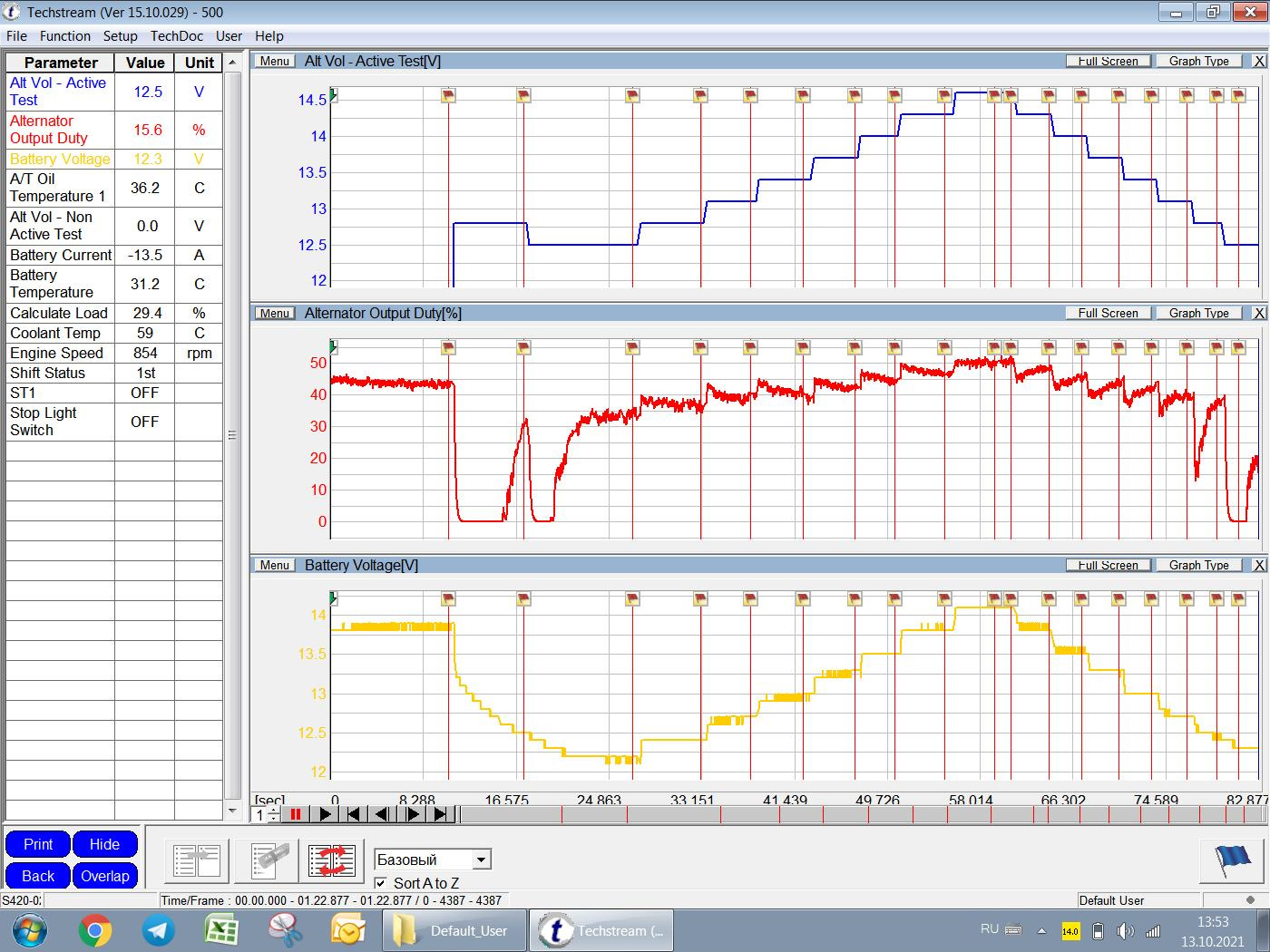Click the Hide button

click(x=104, y=844)
